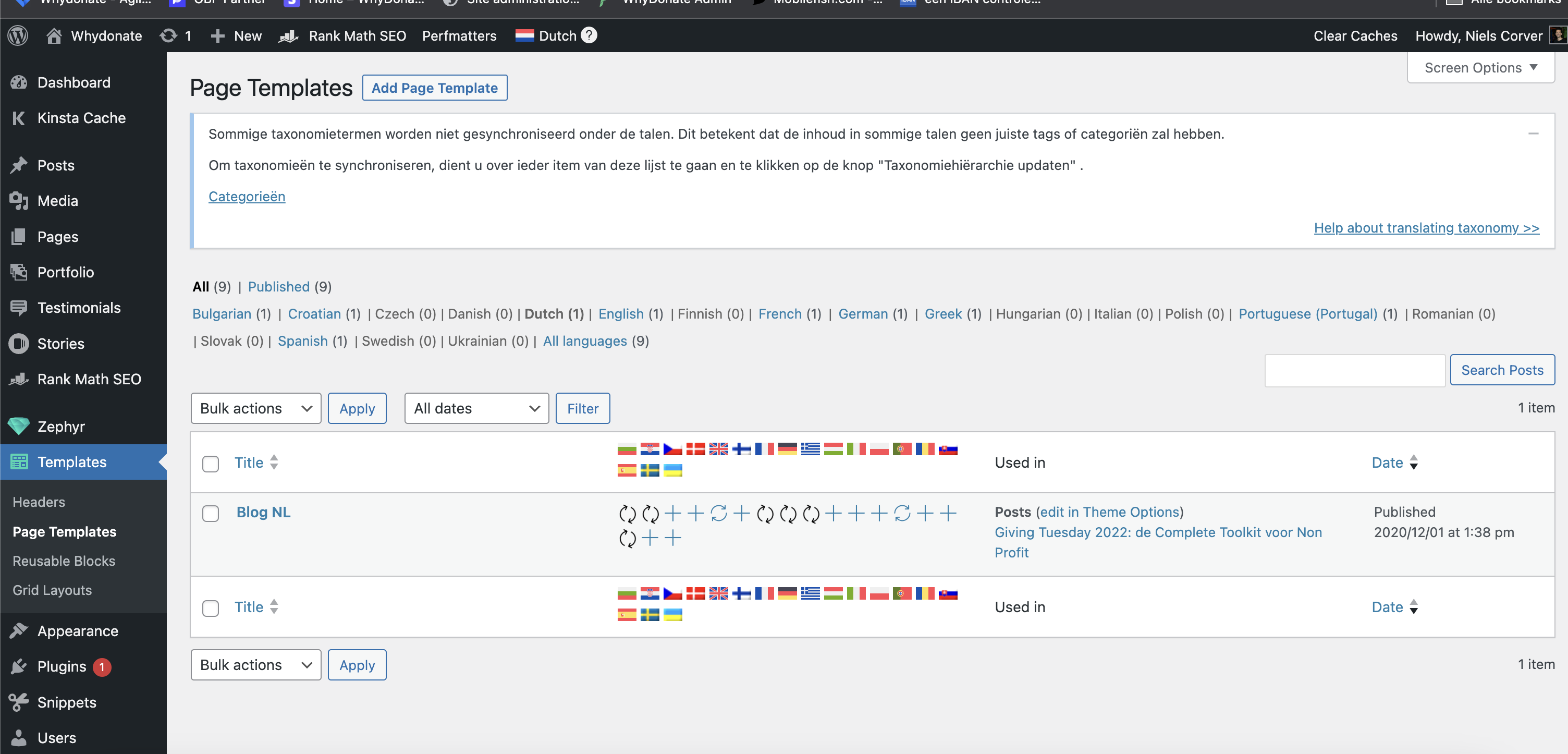Viewport: 1568px width, 754px height.
Task: Click Clear Caches in admin bar
Action: (1355, 35)
